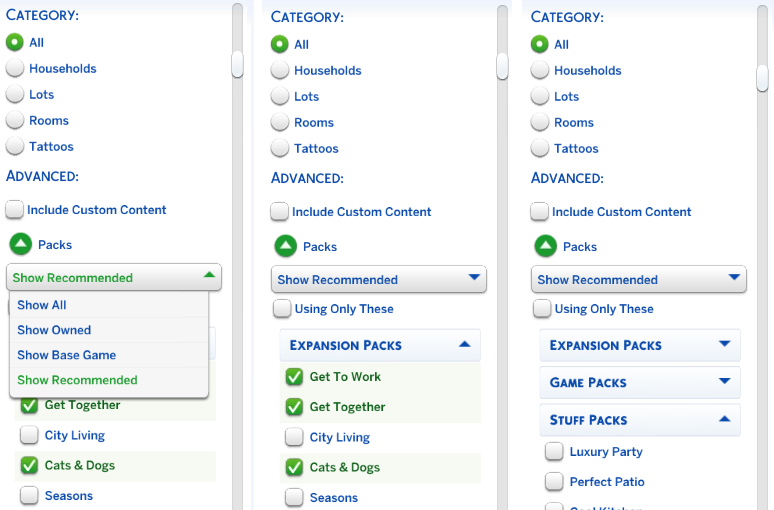
Task: Select "Show All" from the open dropdown list
Action: pos(42,305)
